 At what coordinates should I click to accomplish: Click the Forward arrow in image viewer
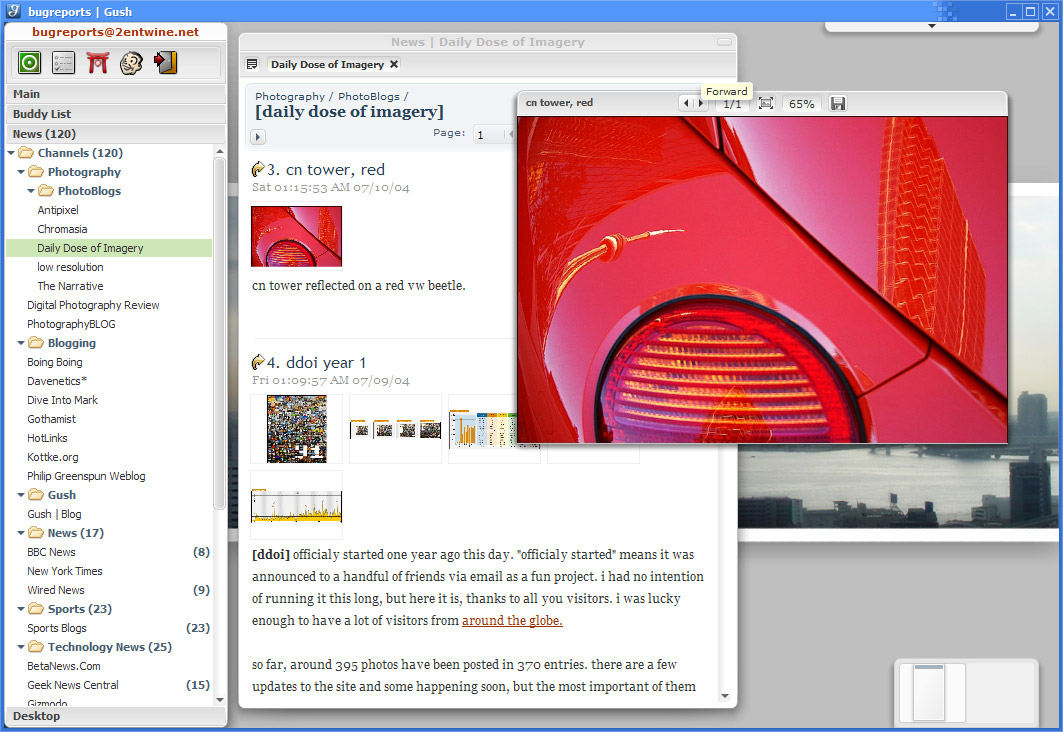click(701, 103)
